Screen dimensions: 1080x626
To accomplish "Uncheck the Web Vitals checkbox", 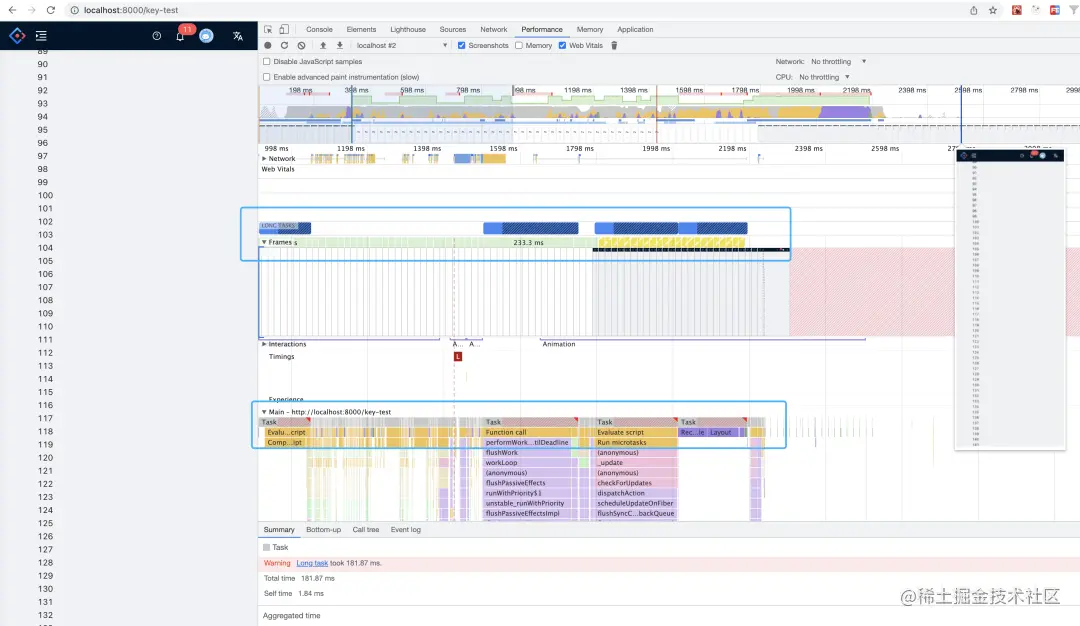I will pos(563,45).
